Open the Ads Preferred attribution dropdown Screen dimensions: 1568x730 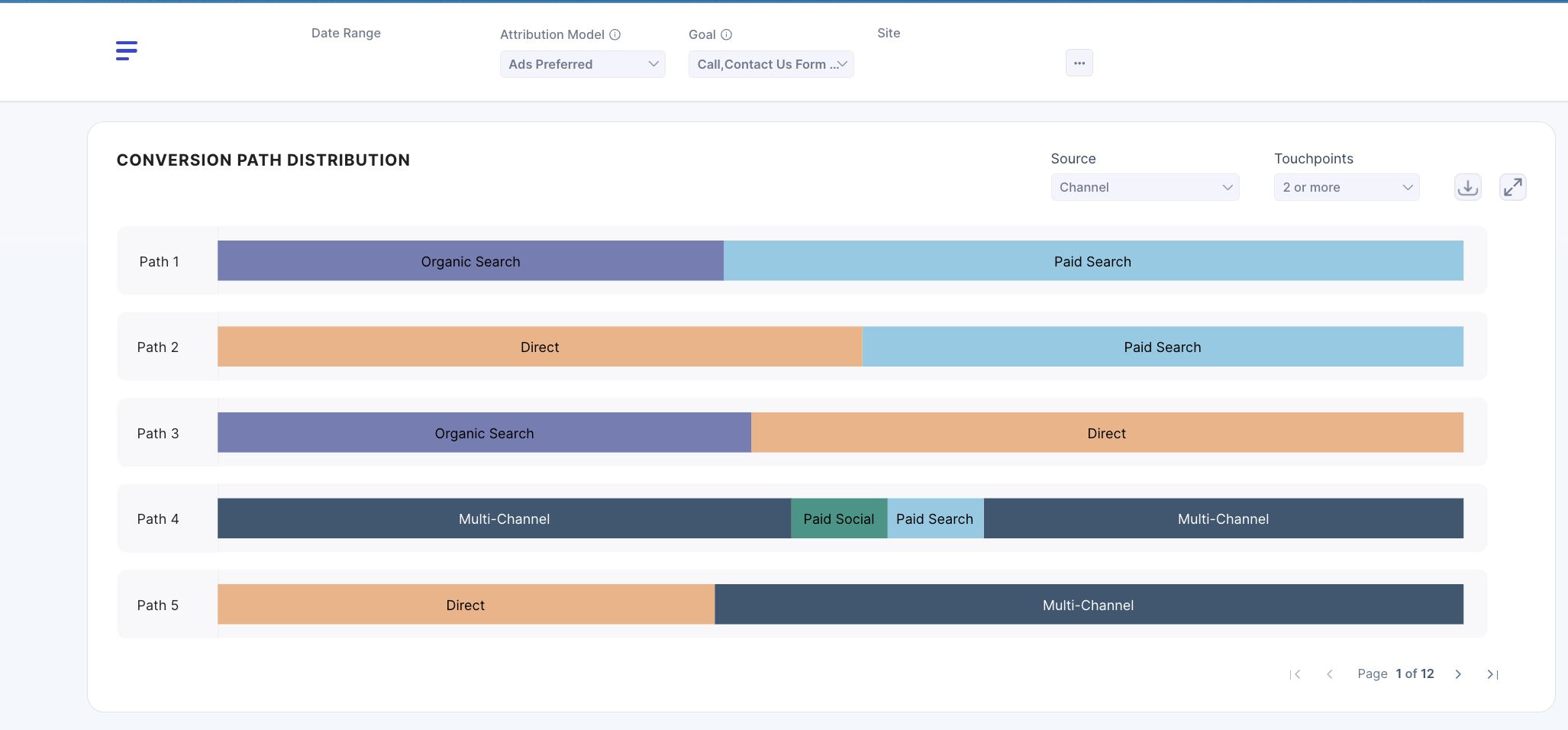pyautogui.click(x=582, y=64)
